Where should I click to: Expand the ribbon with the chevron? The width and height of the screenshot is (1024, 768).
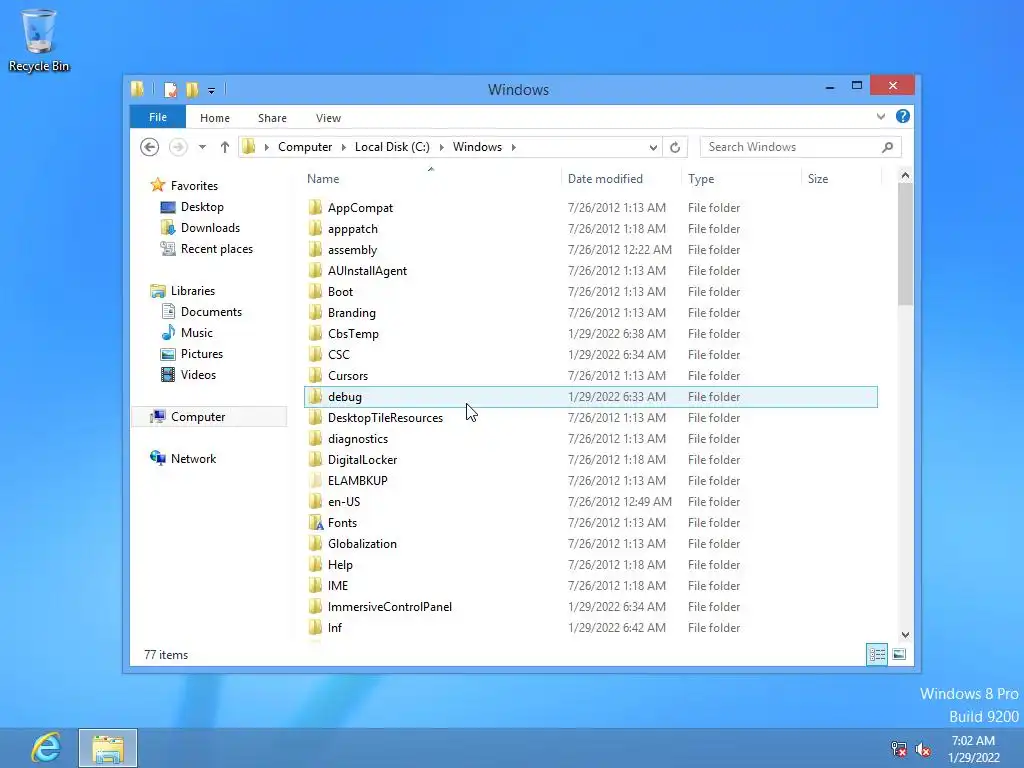point(881,116)
